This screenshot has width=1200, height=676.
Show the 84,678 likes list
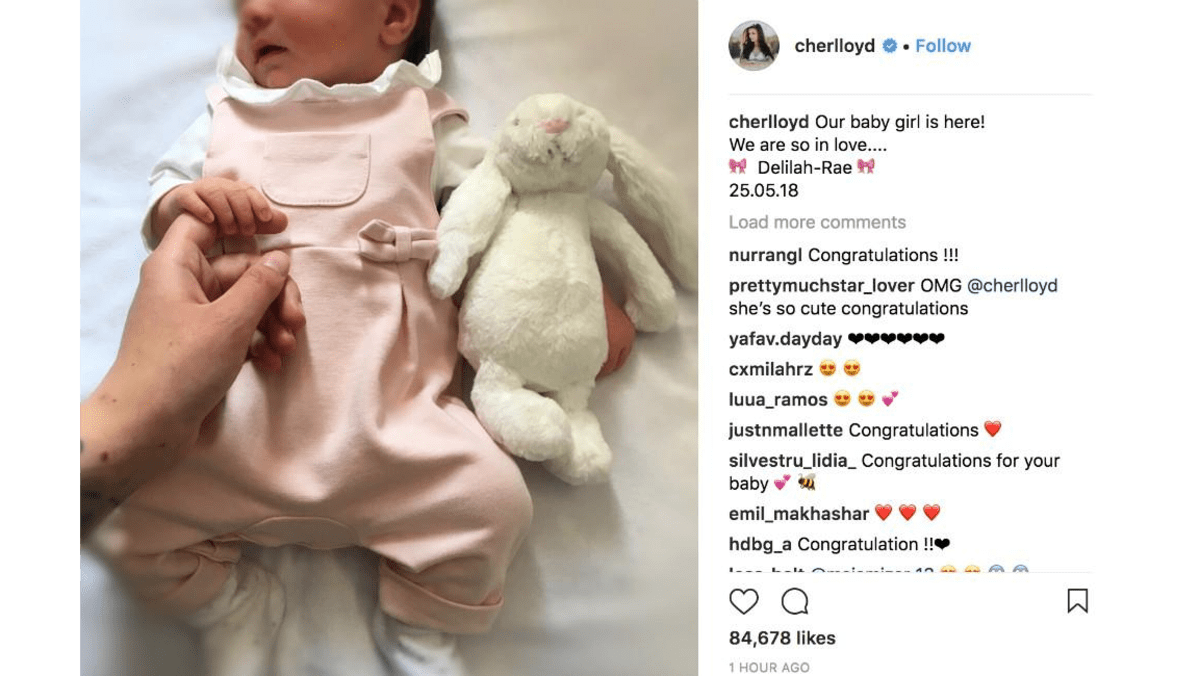click(x=782, y=638)
